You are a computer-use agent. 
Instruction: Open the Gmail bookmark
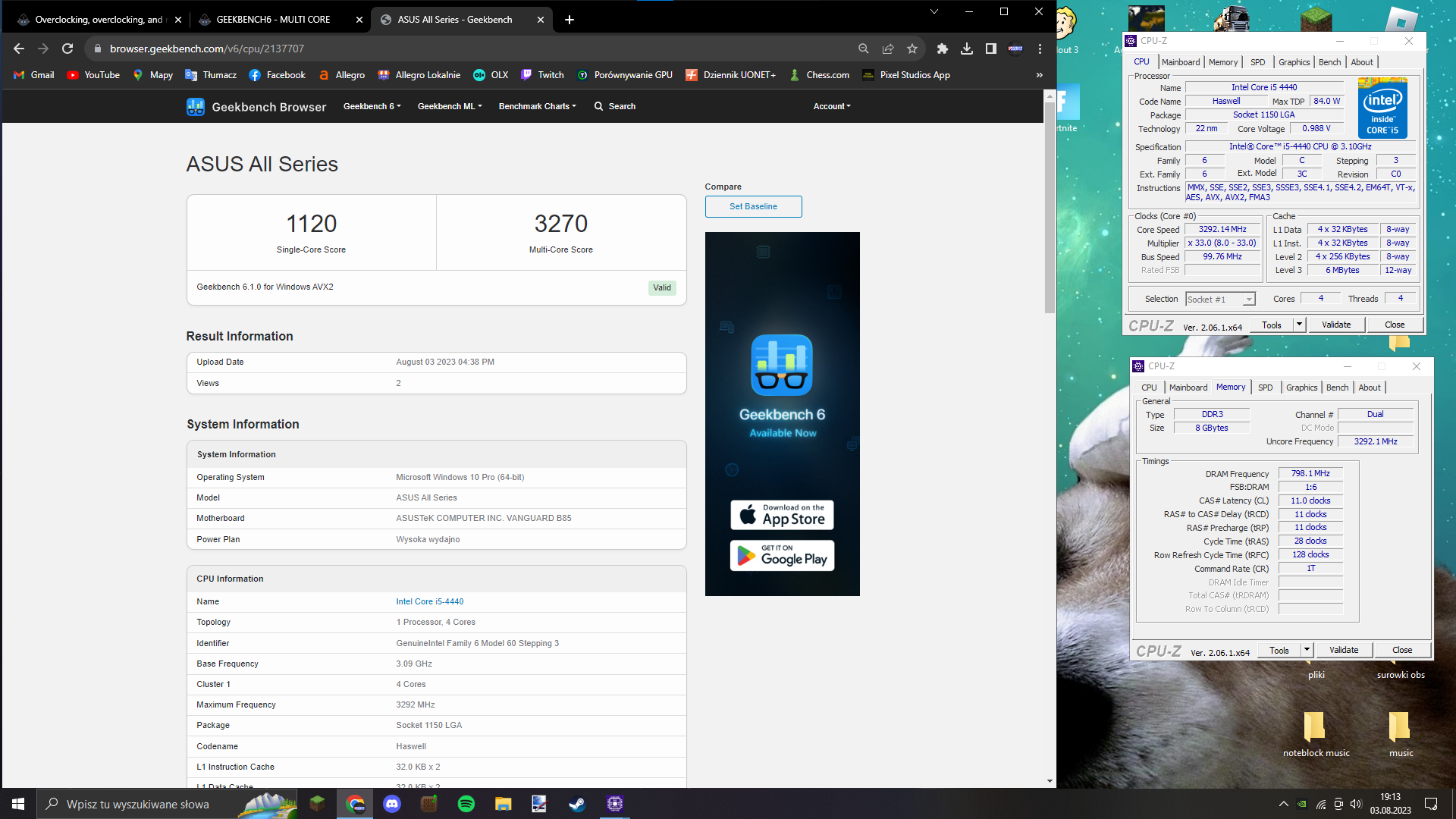click(34, 75)
